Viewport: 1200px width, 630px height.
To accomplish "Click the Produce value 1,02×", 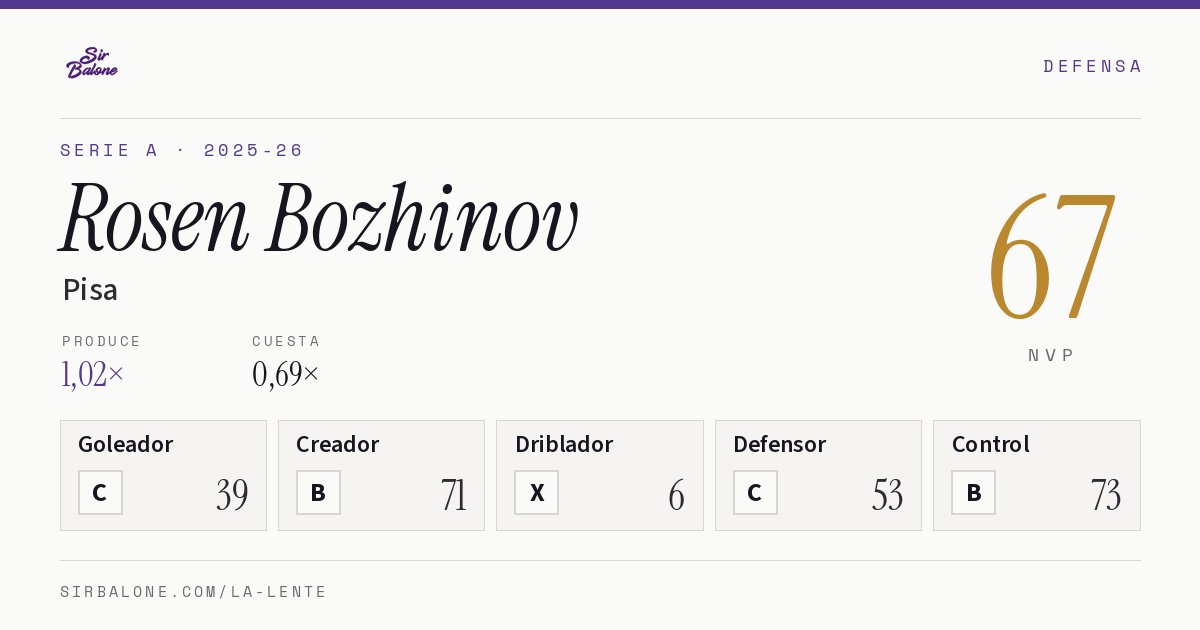I will coord(93,374).
